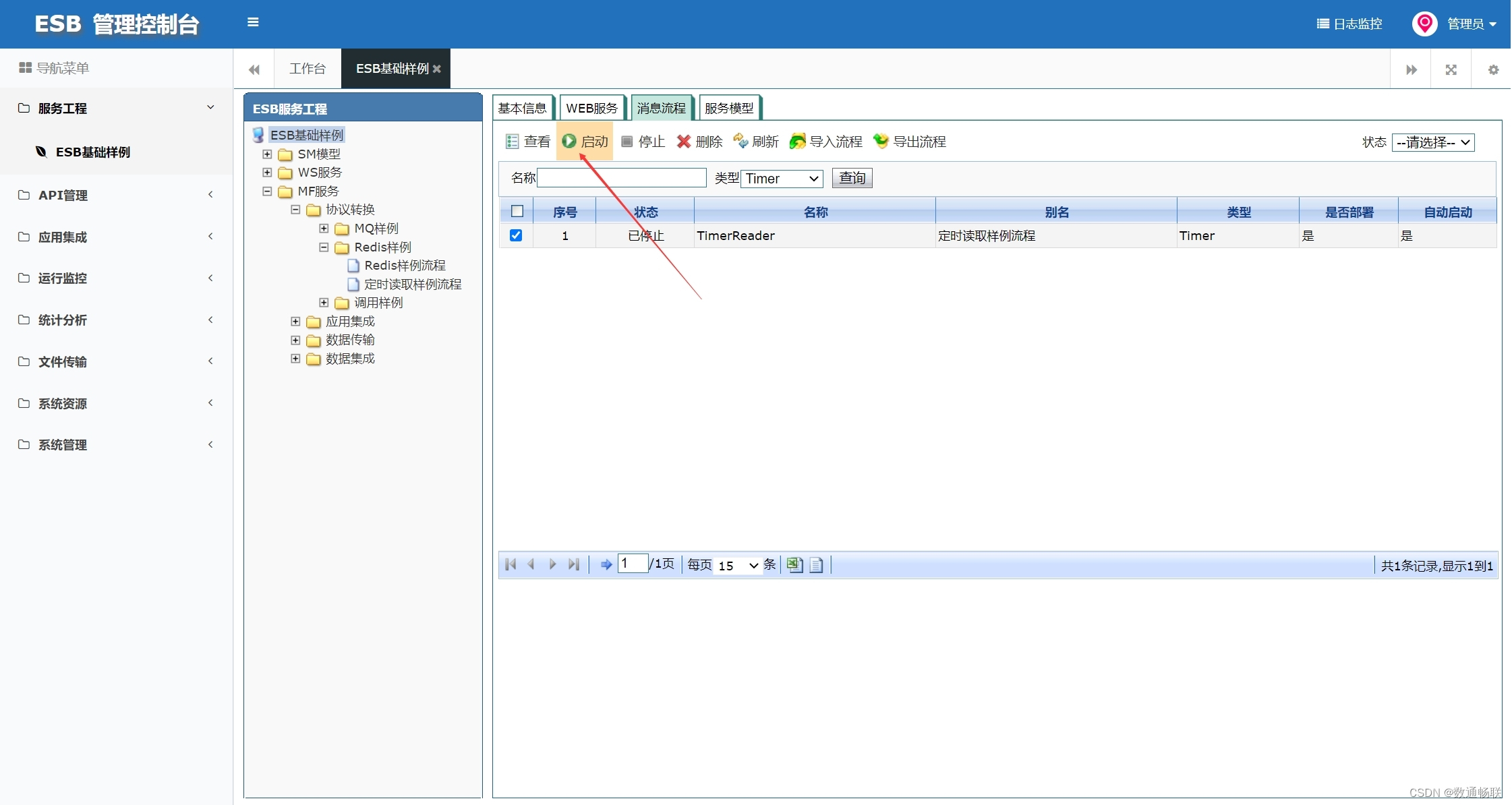
Task: Click the 查询 search button
Action: click(852, 178)
